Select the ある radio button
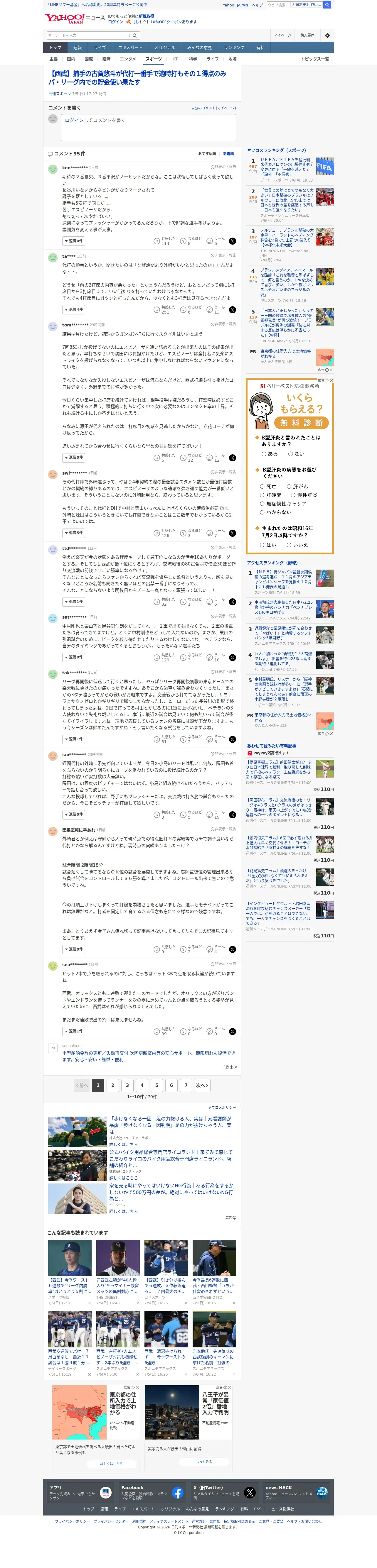 [x=264, y=453]
